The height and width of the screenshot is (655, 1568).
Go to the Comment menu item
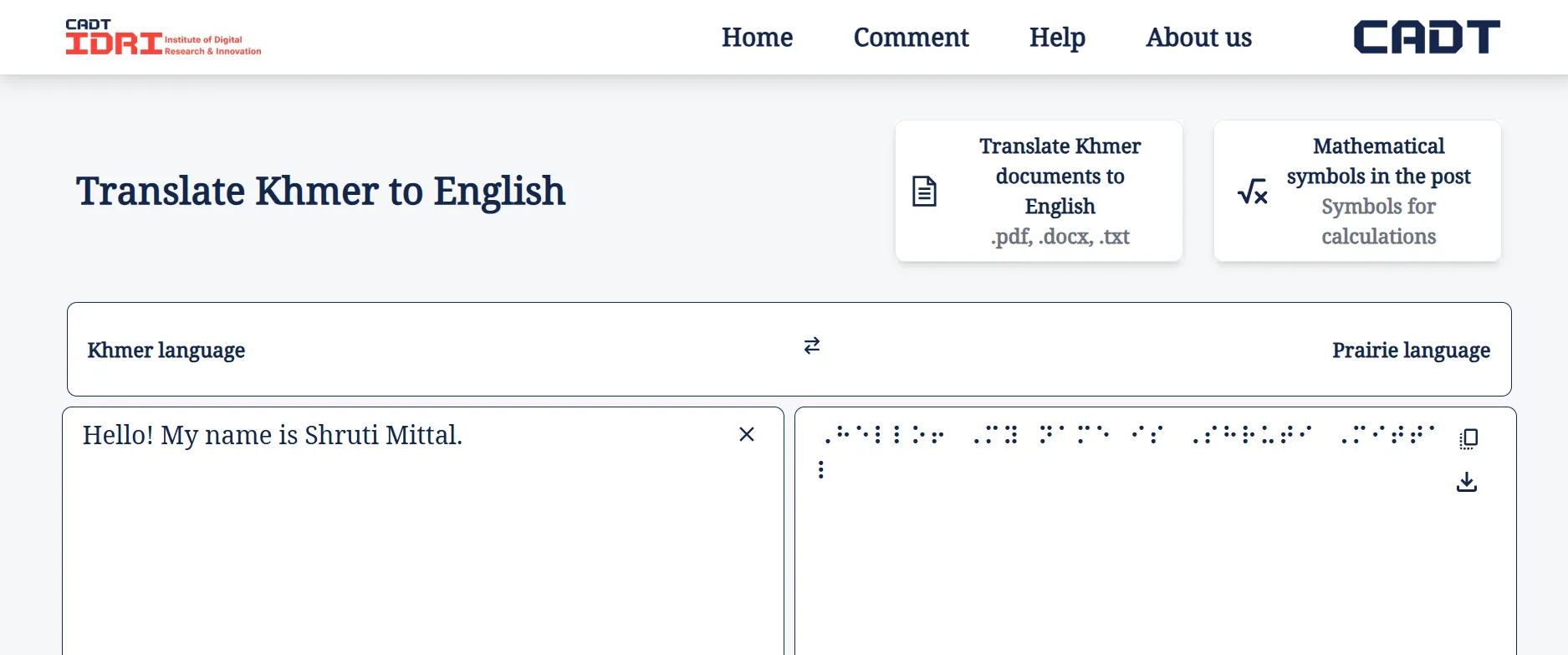click(911, 38)
